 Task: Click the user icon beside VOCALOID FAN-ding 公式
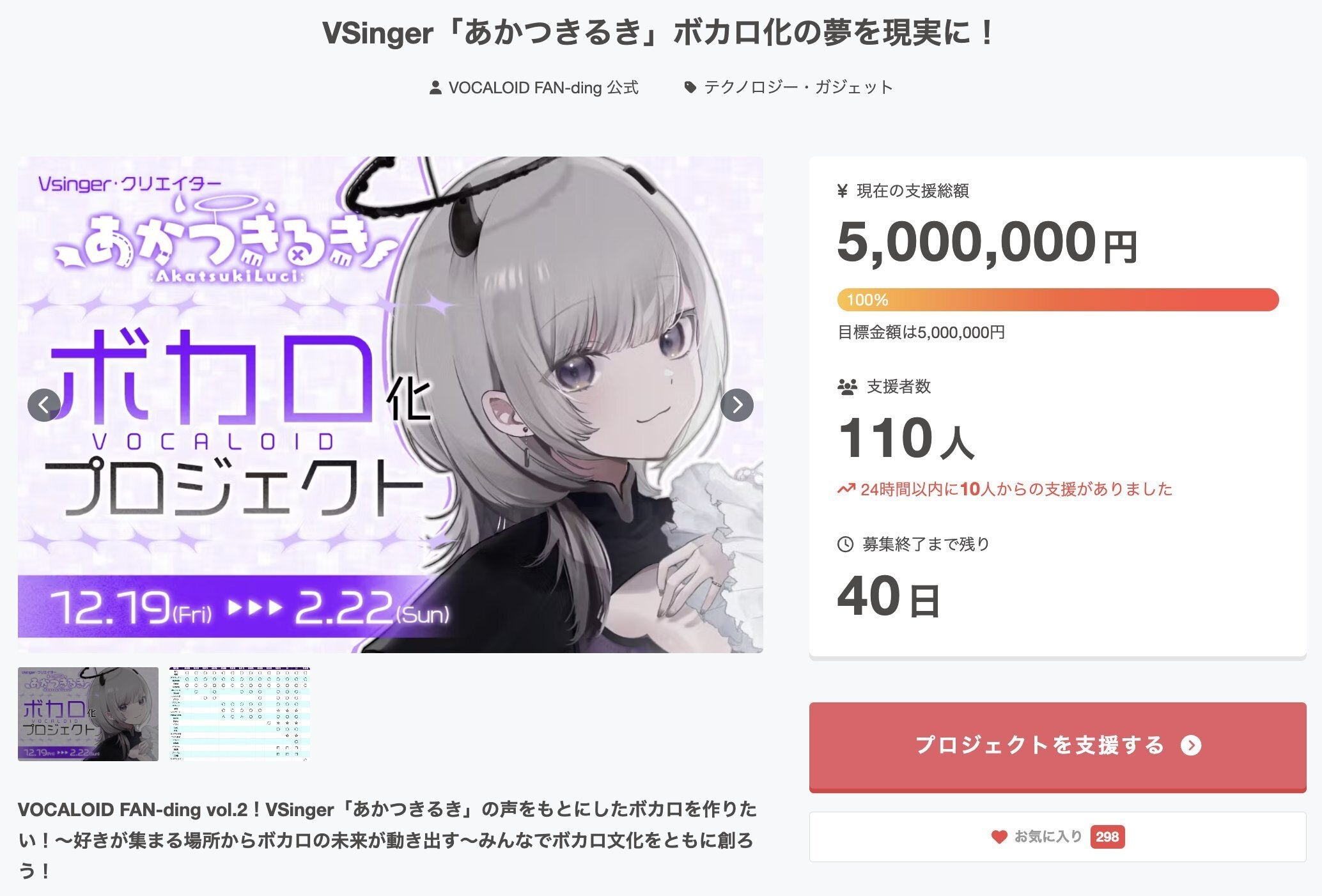[x=435, y=88]
